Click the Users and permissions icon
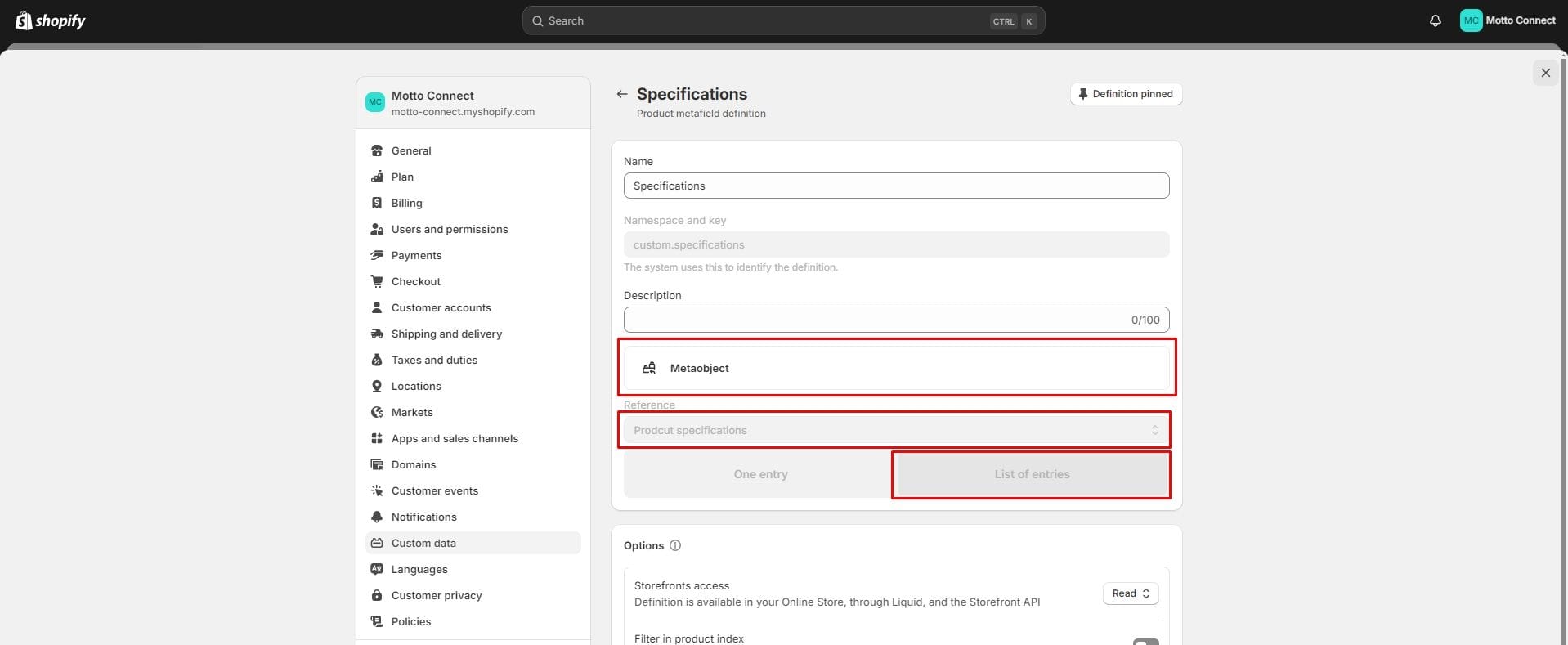The image size is (1568, 645). (377, 229)
